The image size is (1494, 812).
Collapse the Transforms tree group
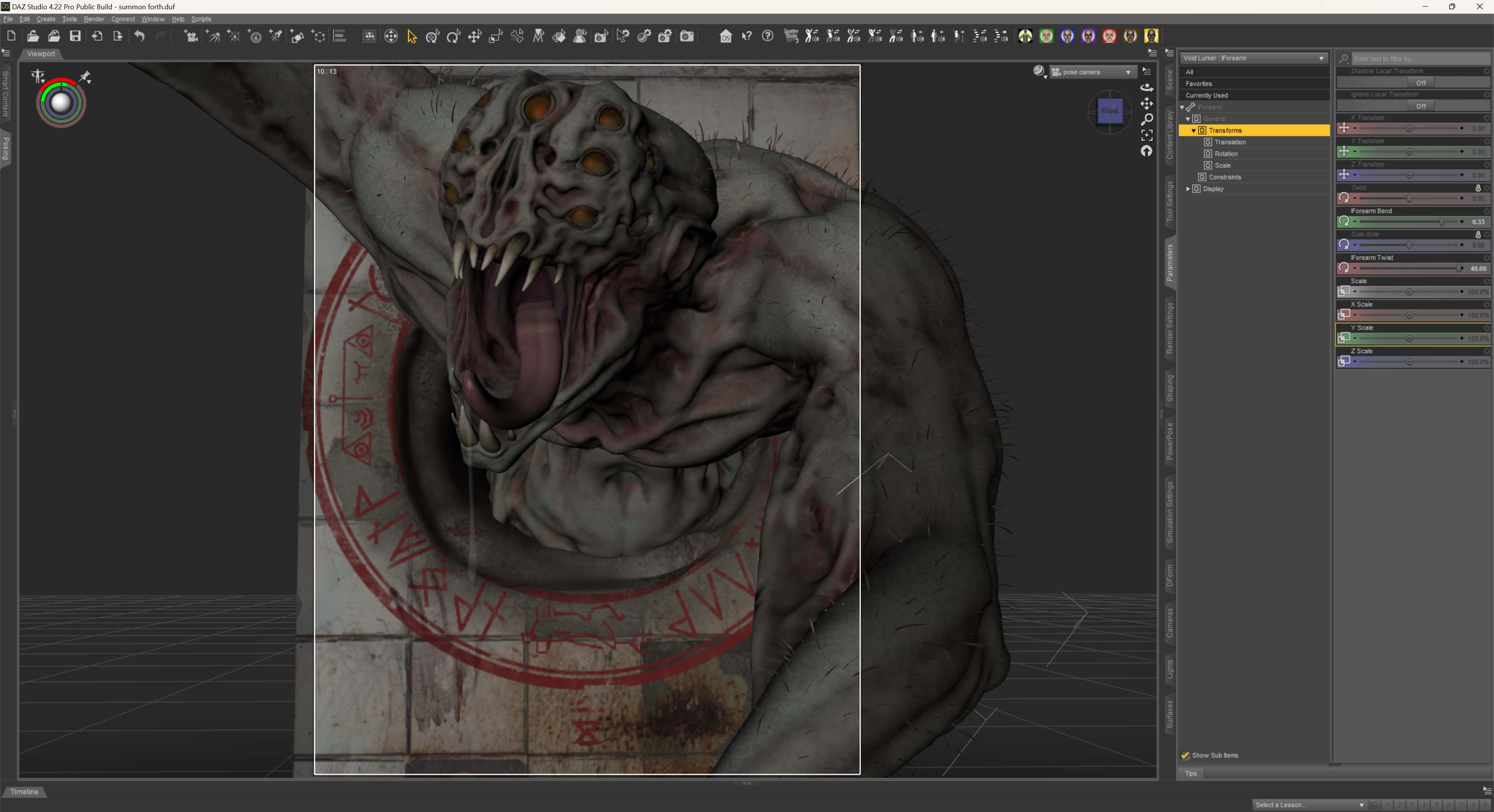click(1194, 130)
